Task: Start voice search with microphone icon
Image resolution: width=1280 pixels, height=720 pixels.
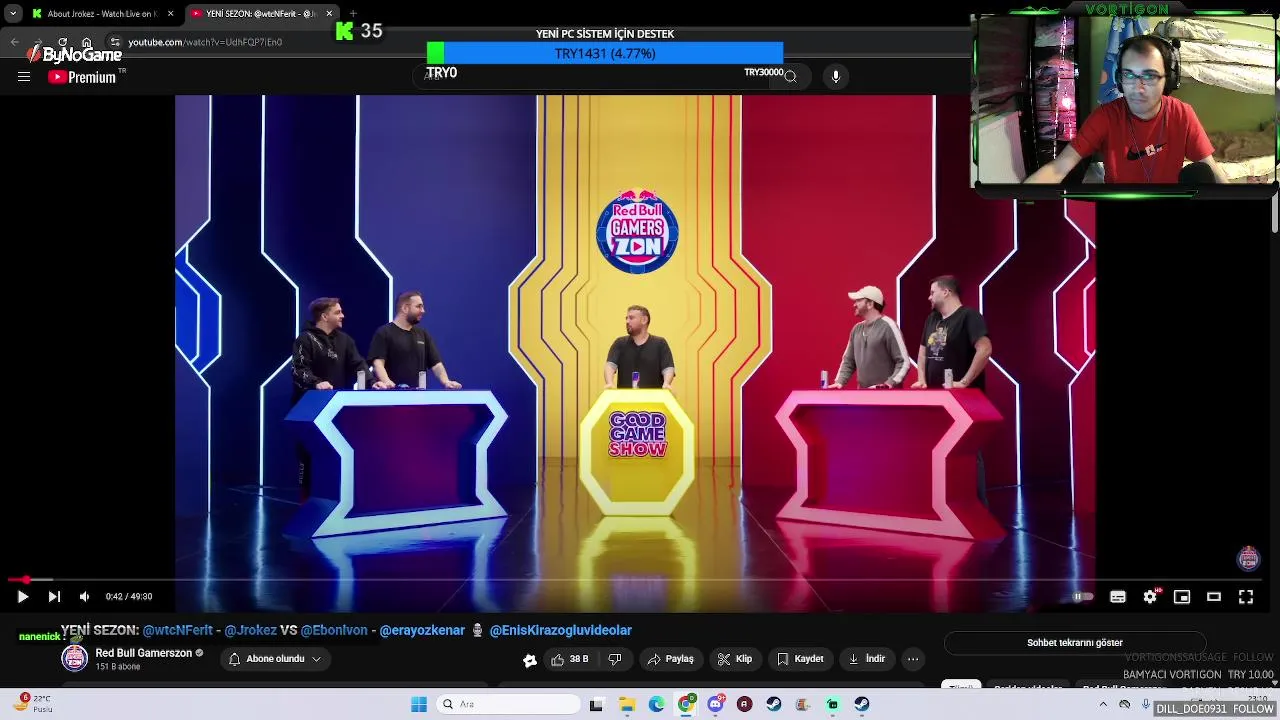Action: 836,77
